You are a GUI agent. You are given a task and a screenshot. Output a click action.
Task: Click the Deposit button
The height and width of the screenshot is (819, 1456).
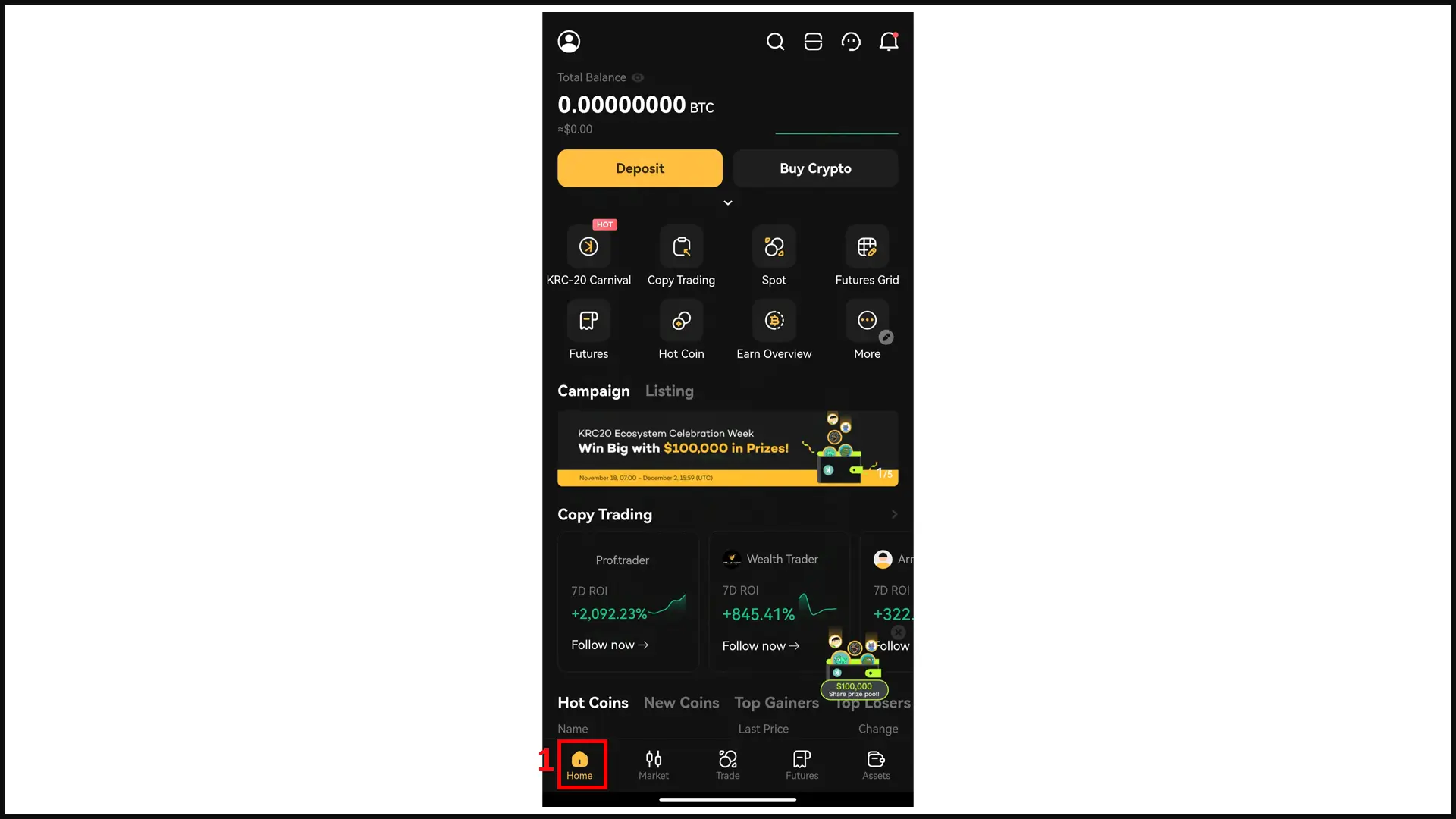point(640,168)
